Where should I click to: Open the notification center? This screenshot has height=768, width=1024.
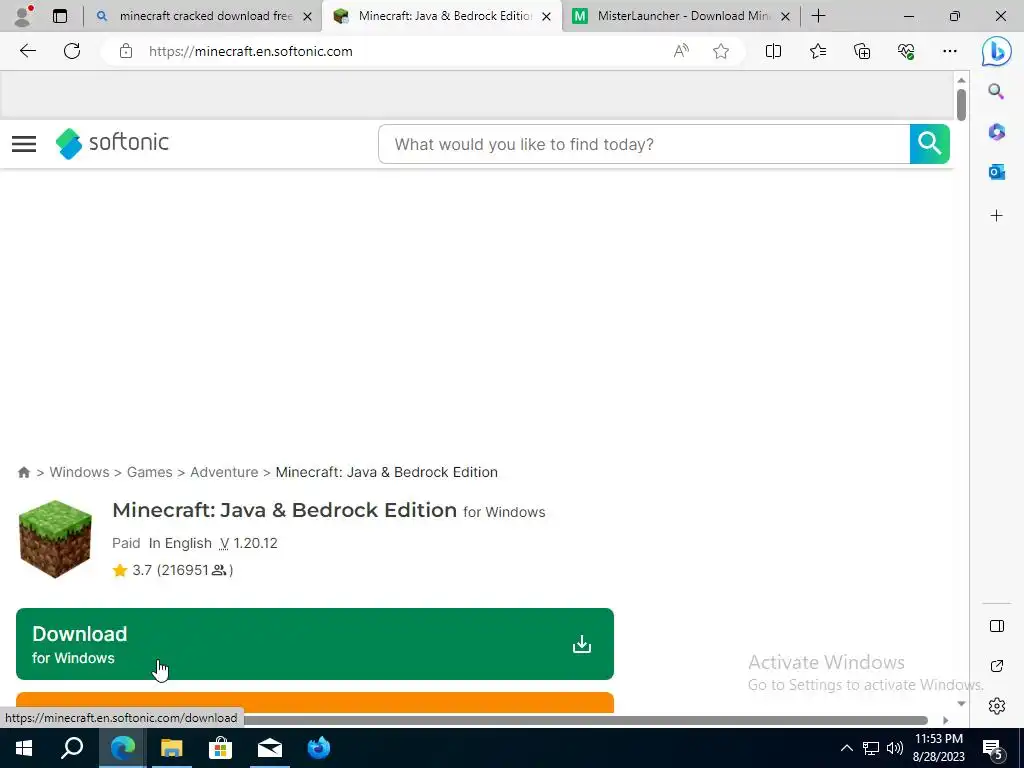click(993, 749)
